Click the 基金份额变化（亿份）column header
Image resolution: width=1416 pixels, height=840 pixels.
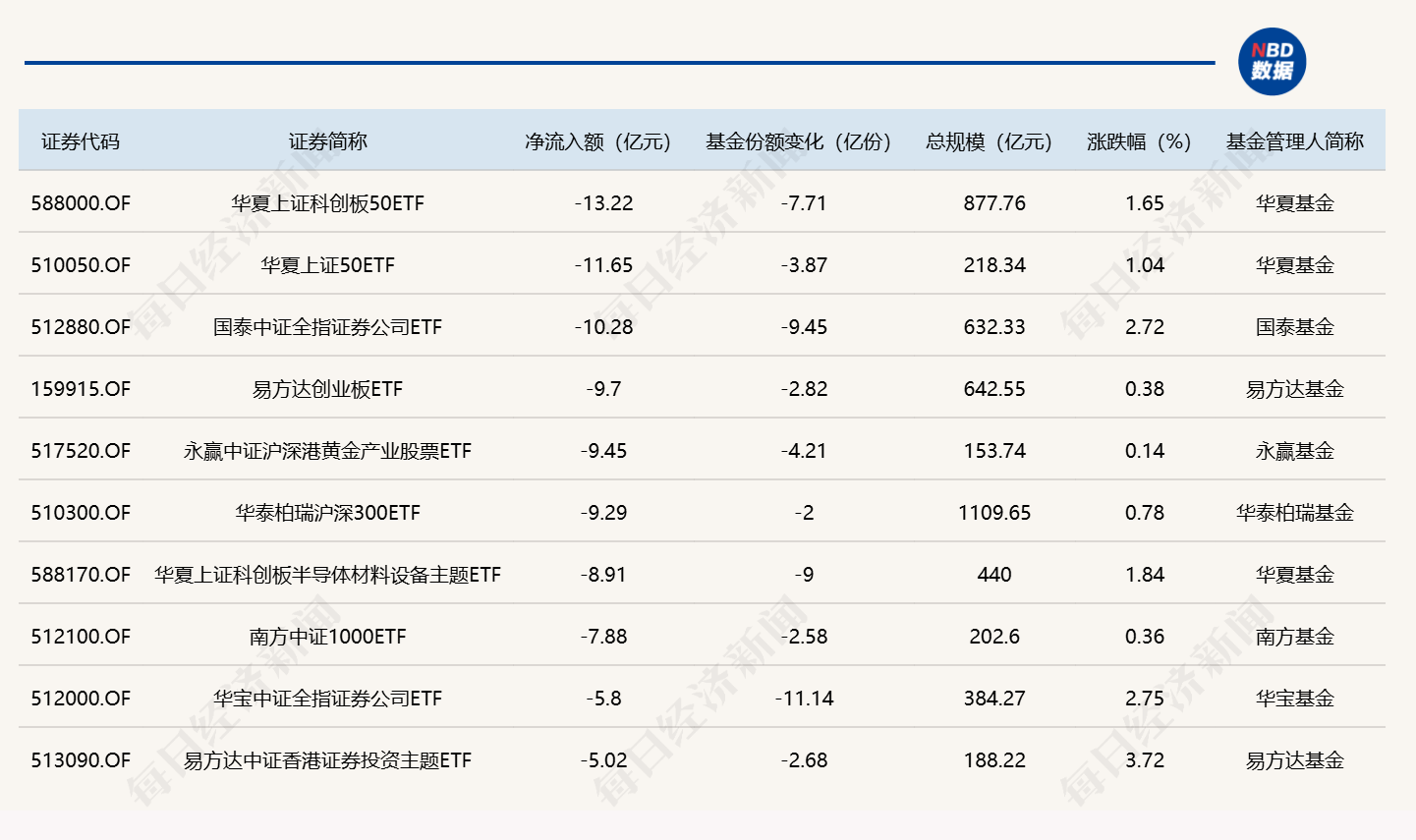click(x=799, y=141)
